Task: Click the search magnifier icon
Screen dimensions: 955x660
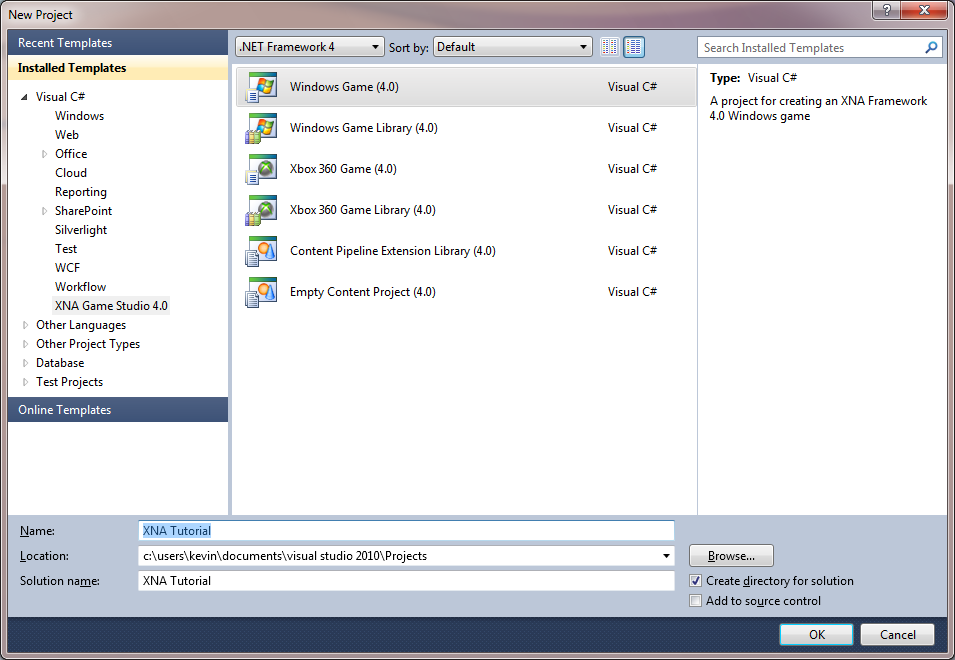Action: (931, 47)
